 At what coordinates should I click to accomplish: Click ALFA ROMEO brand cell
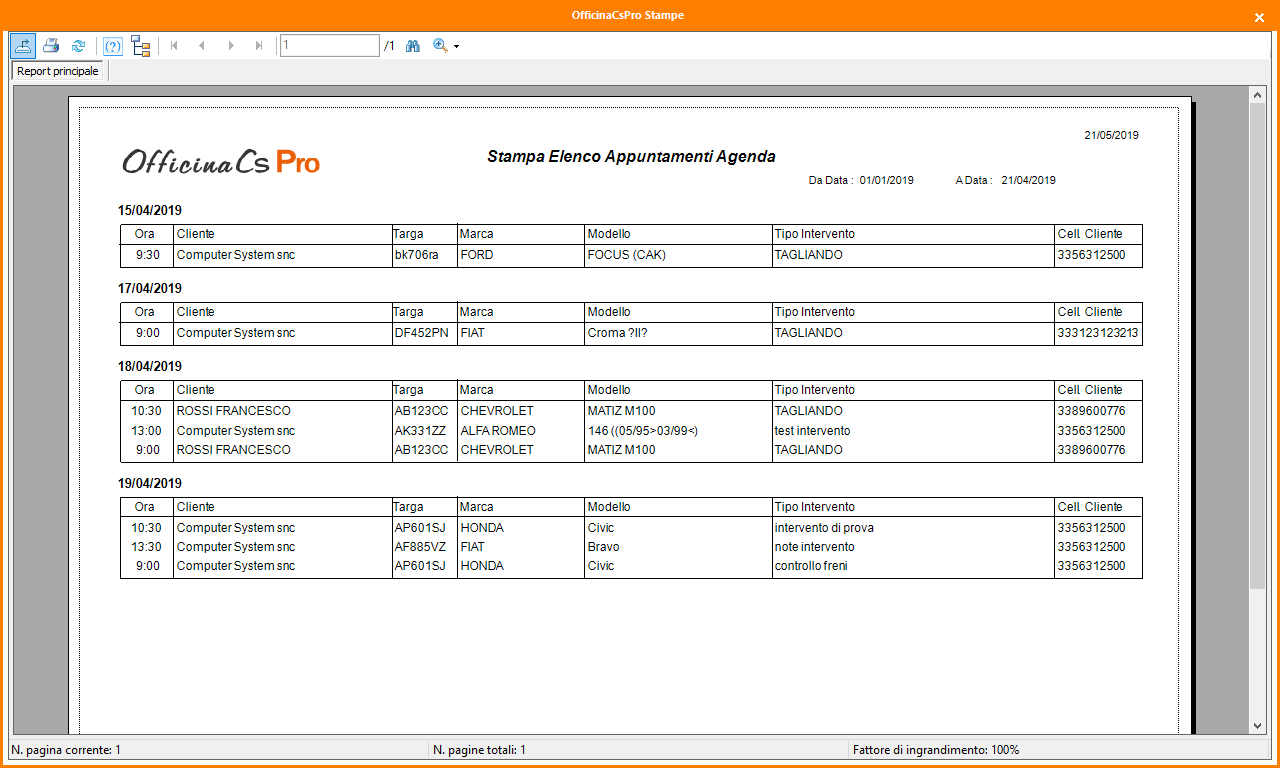tap(498, 431)
